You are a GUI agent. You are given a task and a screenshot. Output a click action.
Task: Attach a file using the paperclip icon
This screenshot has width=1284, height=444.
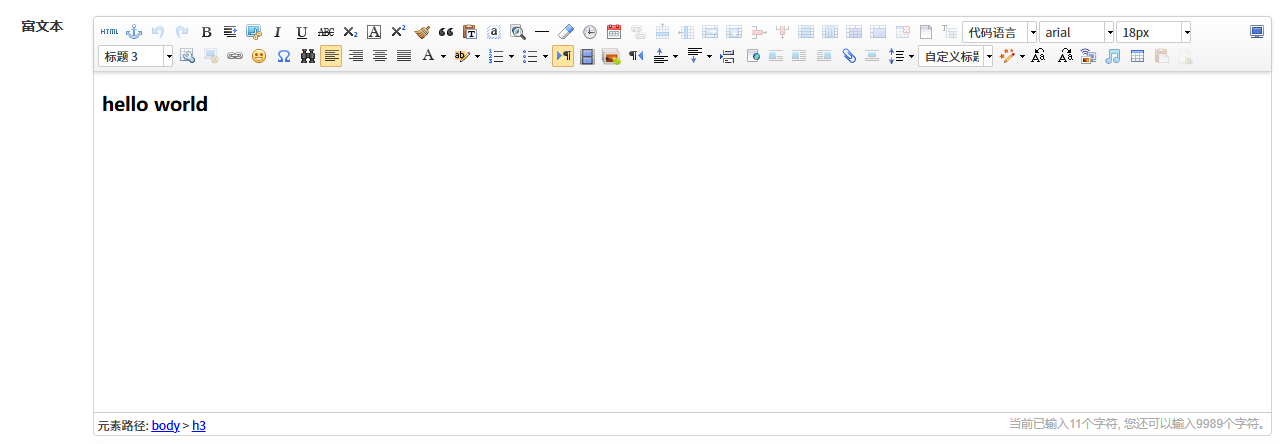tap(848, 57)
